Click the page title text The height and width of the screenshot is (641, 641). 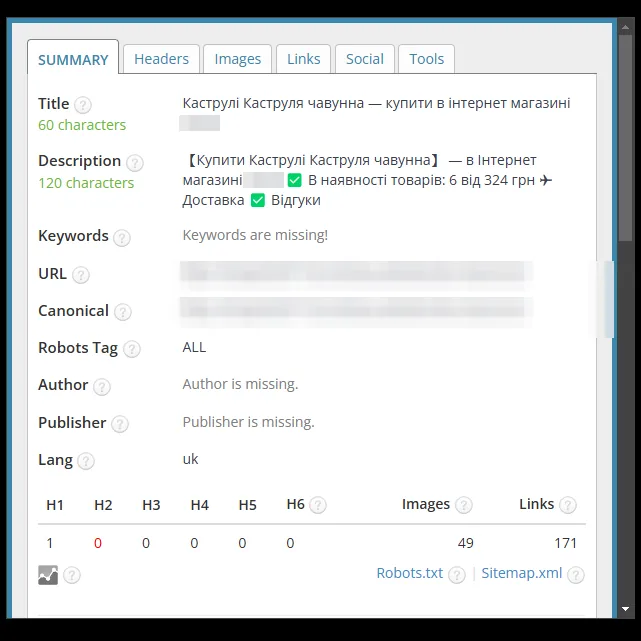376,103
